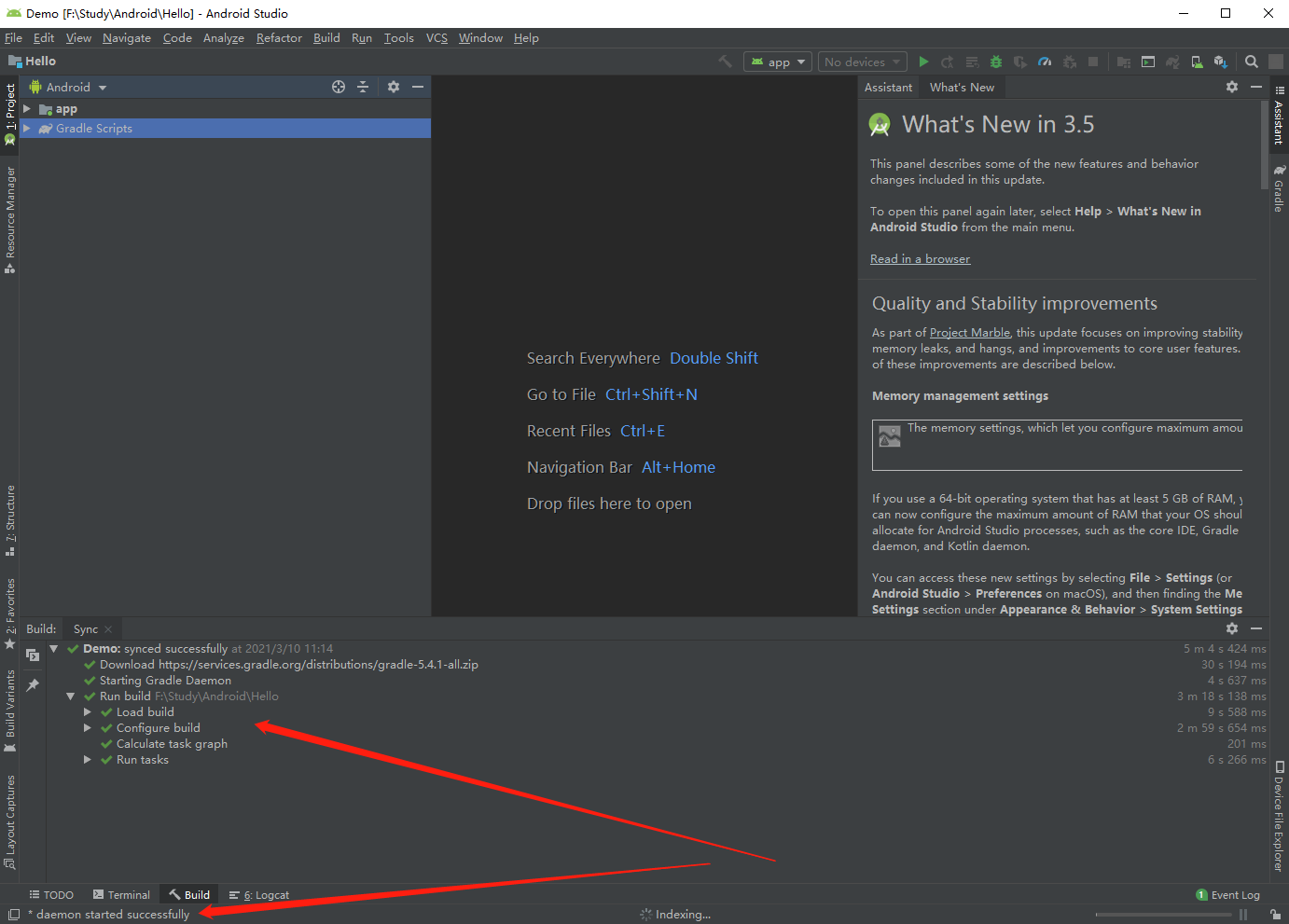Click the Make Project hammer icon
Viewport: 1289px width, 924px height.
pyautogui.click(x=725, y=62)
